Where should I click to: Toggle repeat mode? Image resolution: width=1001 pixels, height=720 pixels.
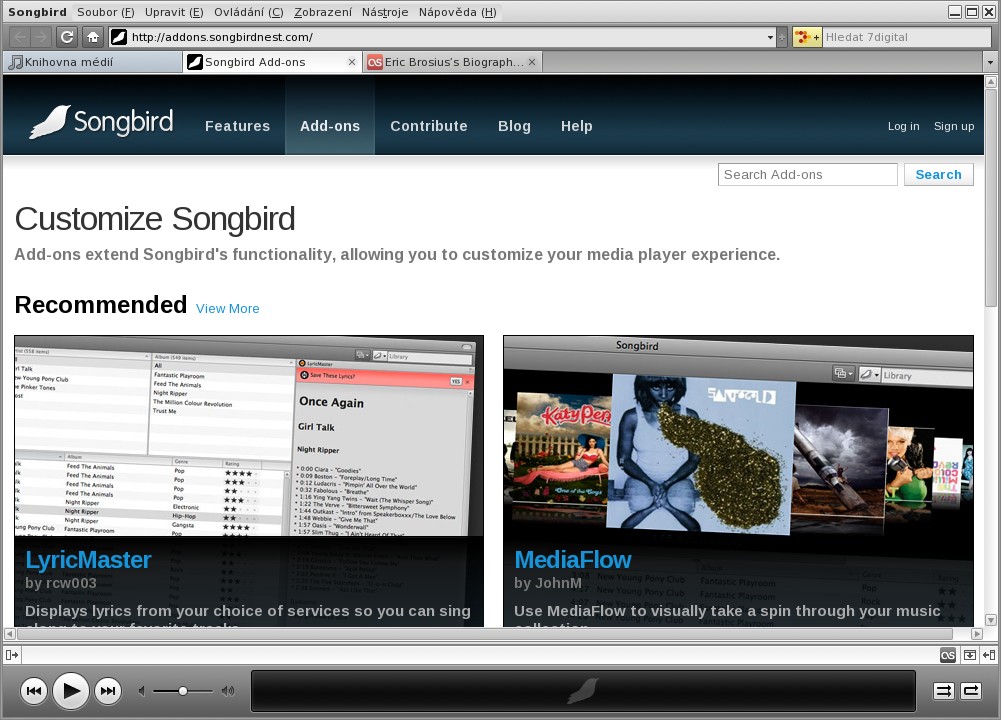[971, 691]
